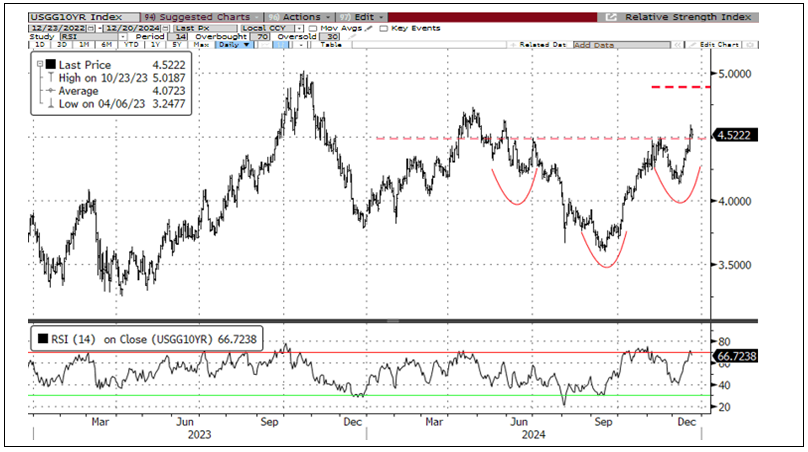
Task: Select the 6M range tab
Action: (107, 45)
